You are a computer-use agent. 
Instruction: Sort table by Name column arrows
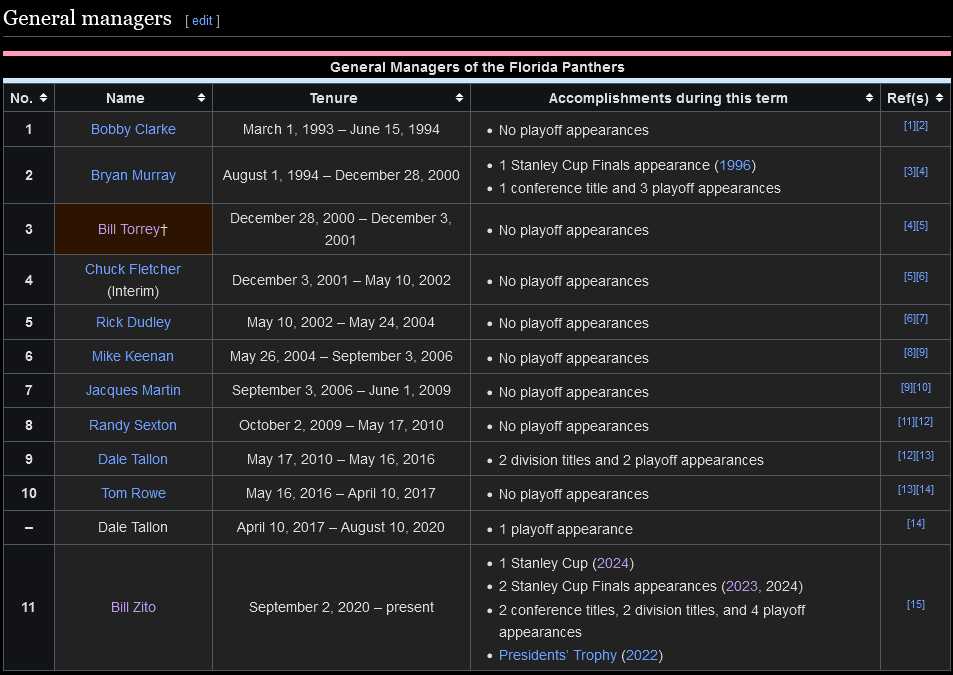(201, 98)
